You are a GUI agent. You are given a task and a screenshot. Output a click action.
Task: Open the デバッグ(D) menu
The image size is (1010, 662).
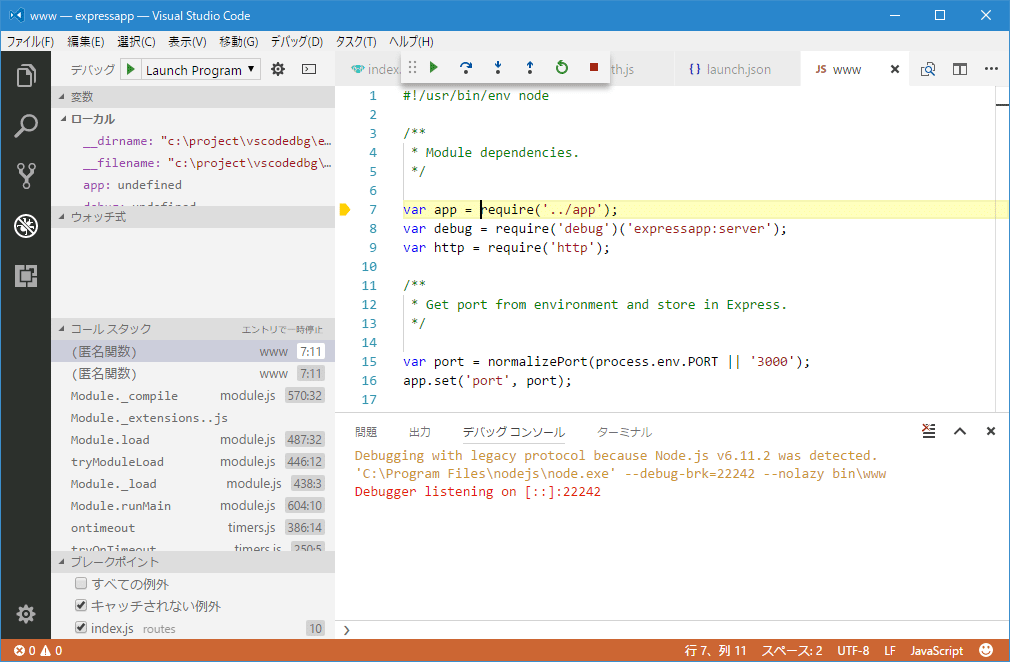tap(295, 41)
